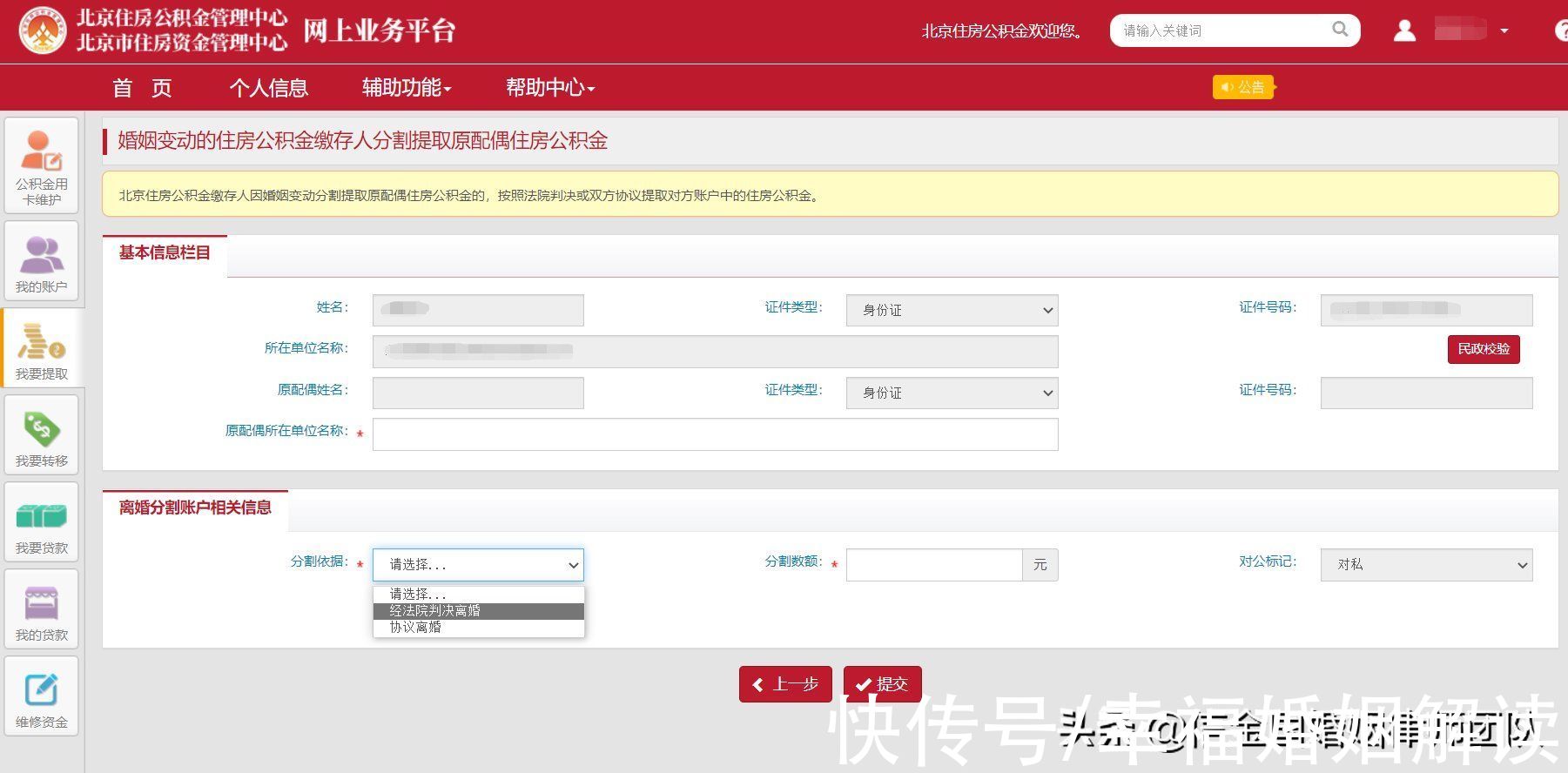Go to 首页 in navigation bar
Image resolution: width=1568 pixels, height=773 pixels.
[x=142, y=88]
